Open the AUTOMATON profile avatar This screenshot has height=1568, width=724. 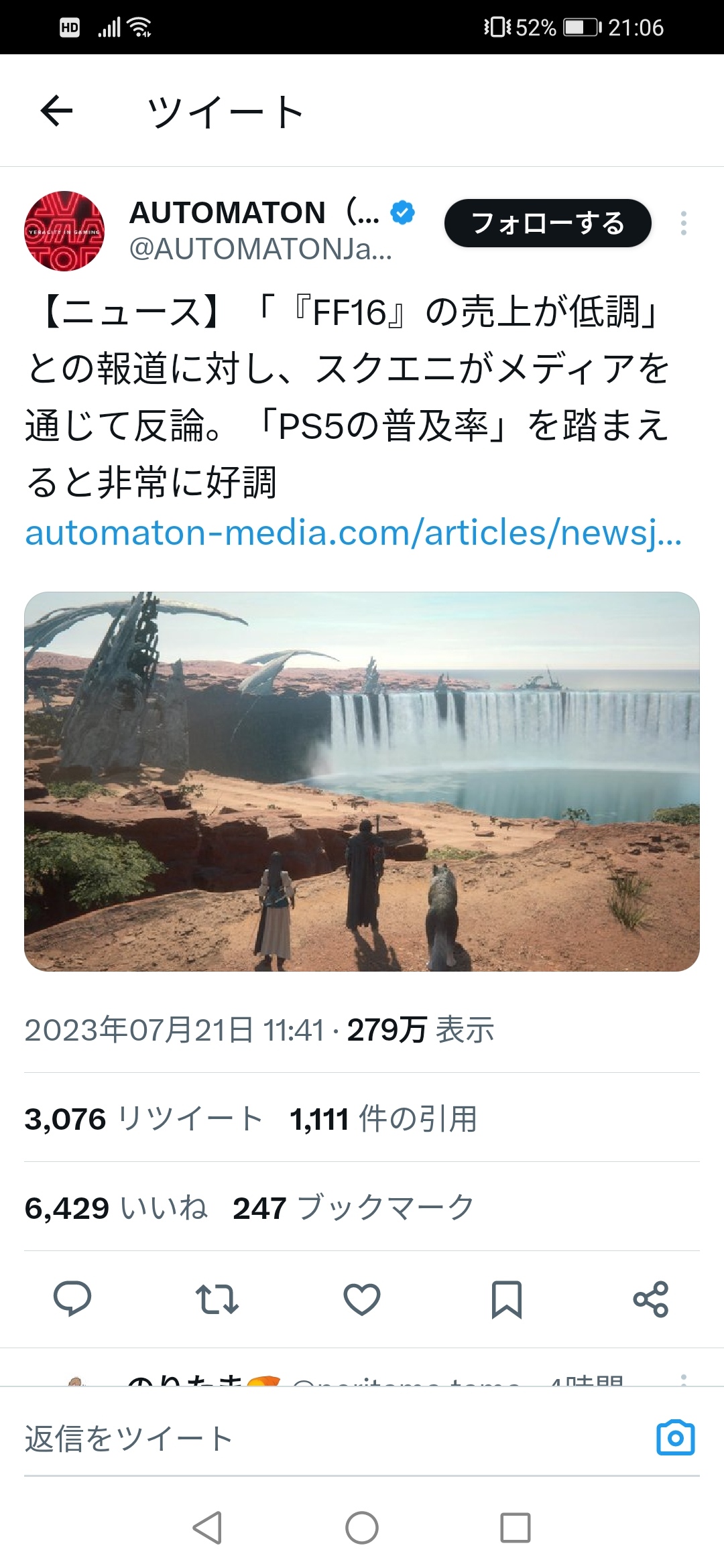[64, 231]
